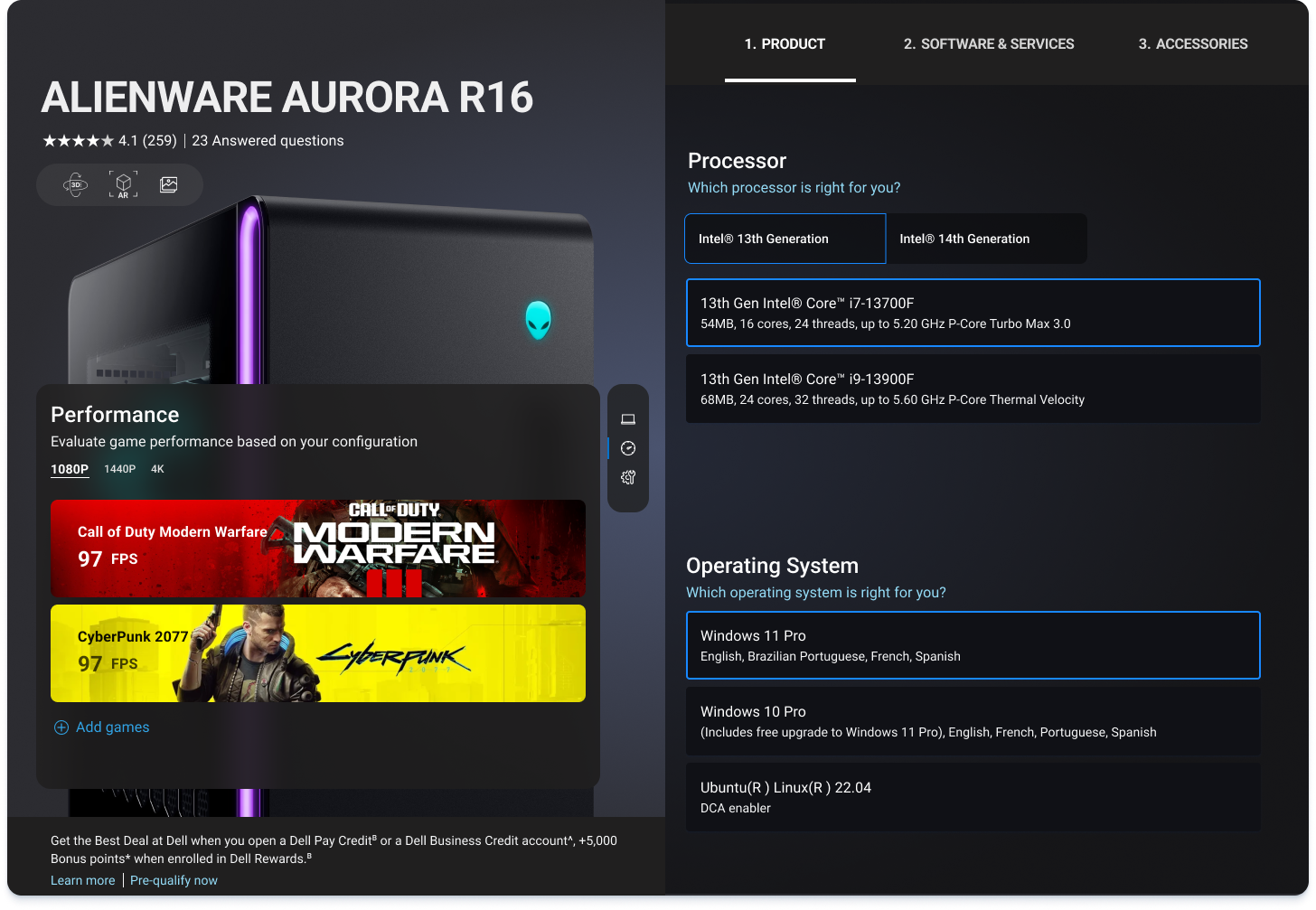1316x910 pixels.
Task: Click the Learn more link
Action: pyautogui.click(x=83, y=880)
